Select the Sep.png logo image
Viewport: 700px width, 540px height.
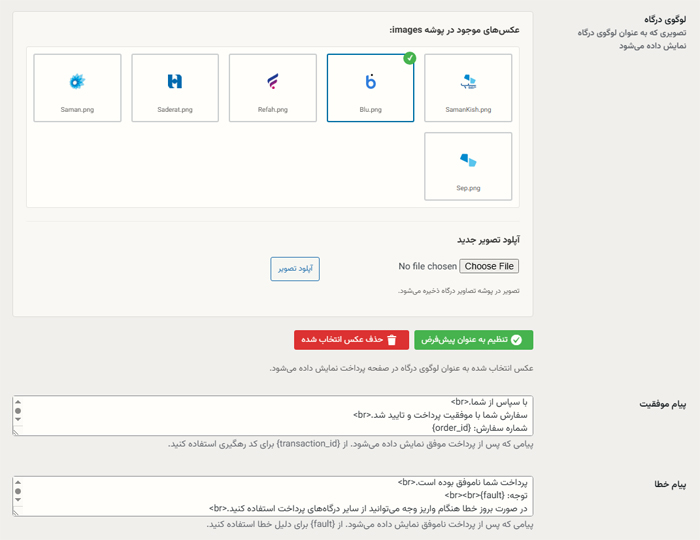click(x=468, y=166)
